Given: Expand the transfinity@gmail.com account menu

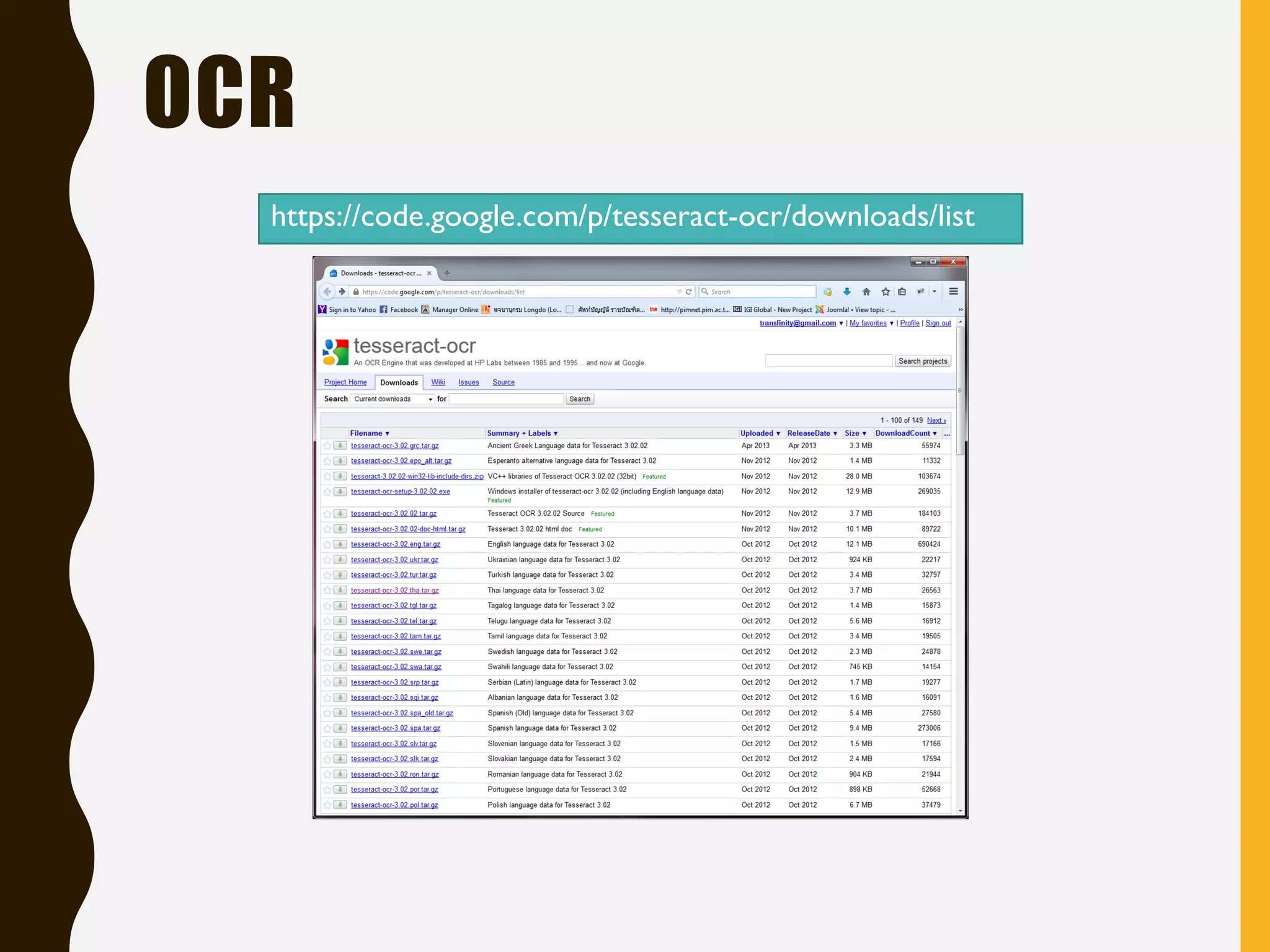Looking at the screenshot, I should (x=841, y=324).
